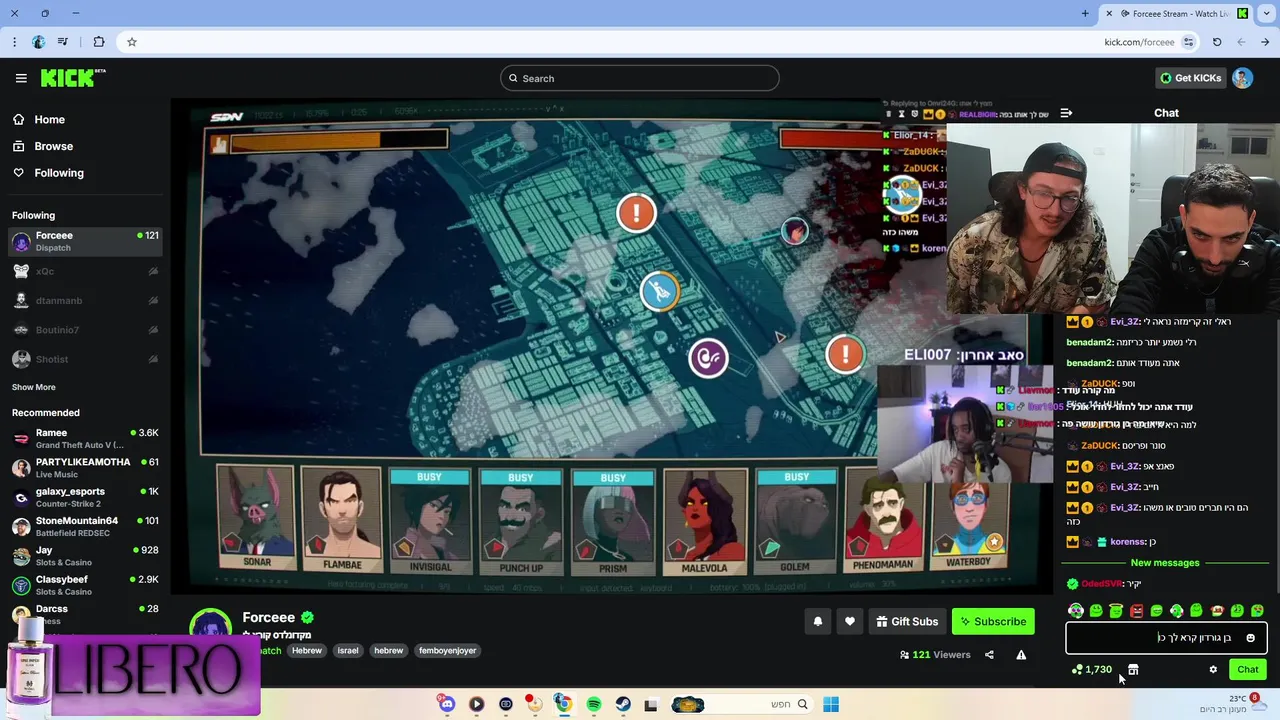1280x720 pixels.
Task: Open Ramee recommended channel
Action: [x=85, y=438]
